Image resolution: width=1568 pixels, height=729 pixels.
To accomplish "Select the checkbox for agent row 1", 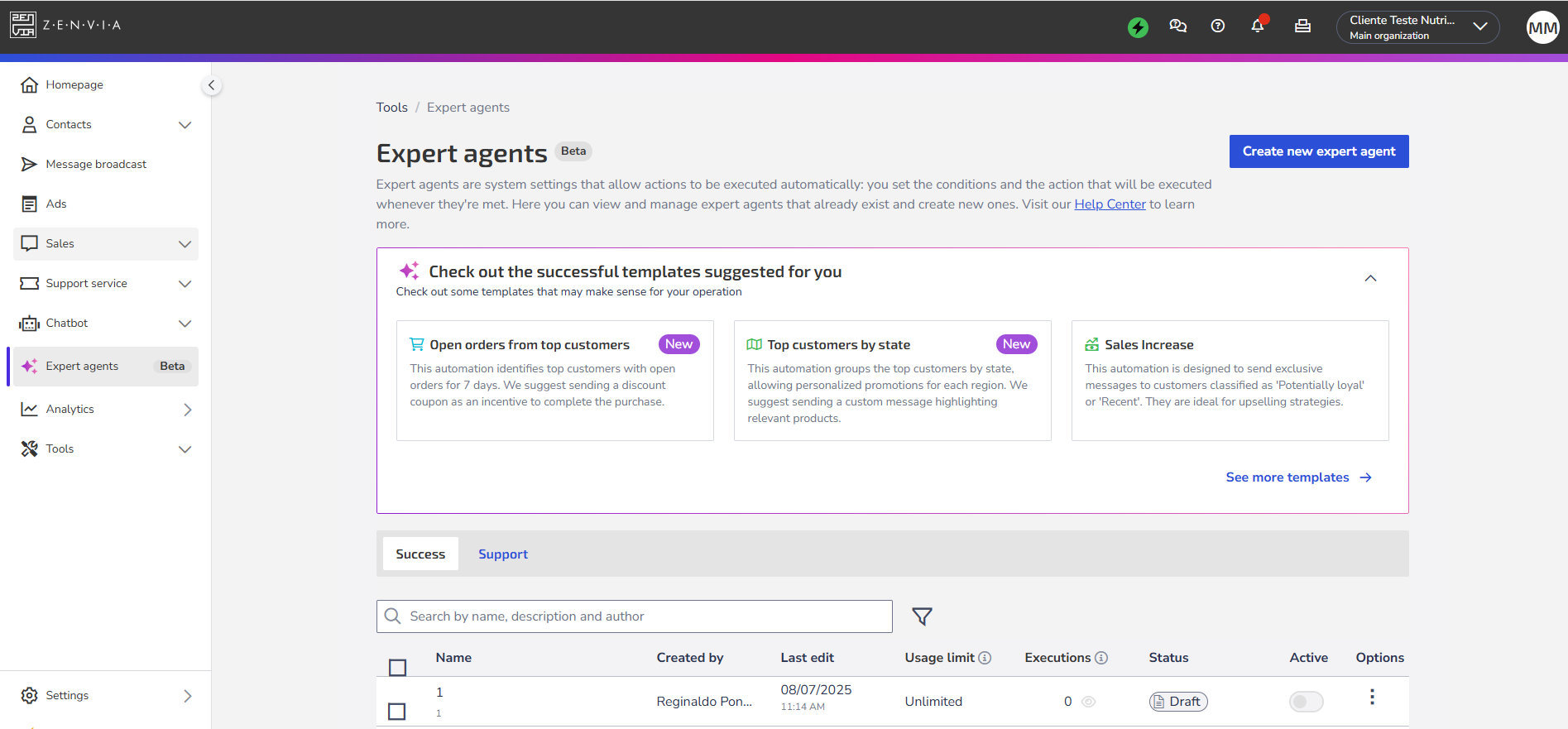I will pyautogui.click(x=397, y=711).
